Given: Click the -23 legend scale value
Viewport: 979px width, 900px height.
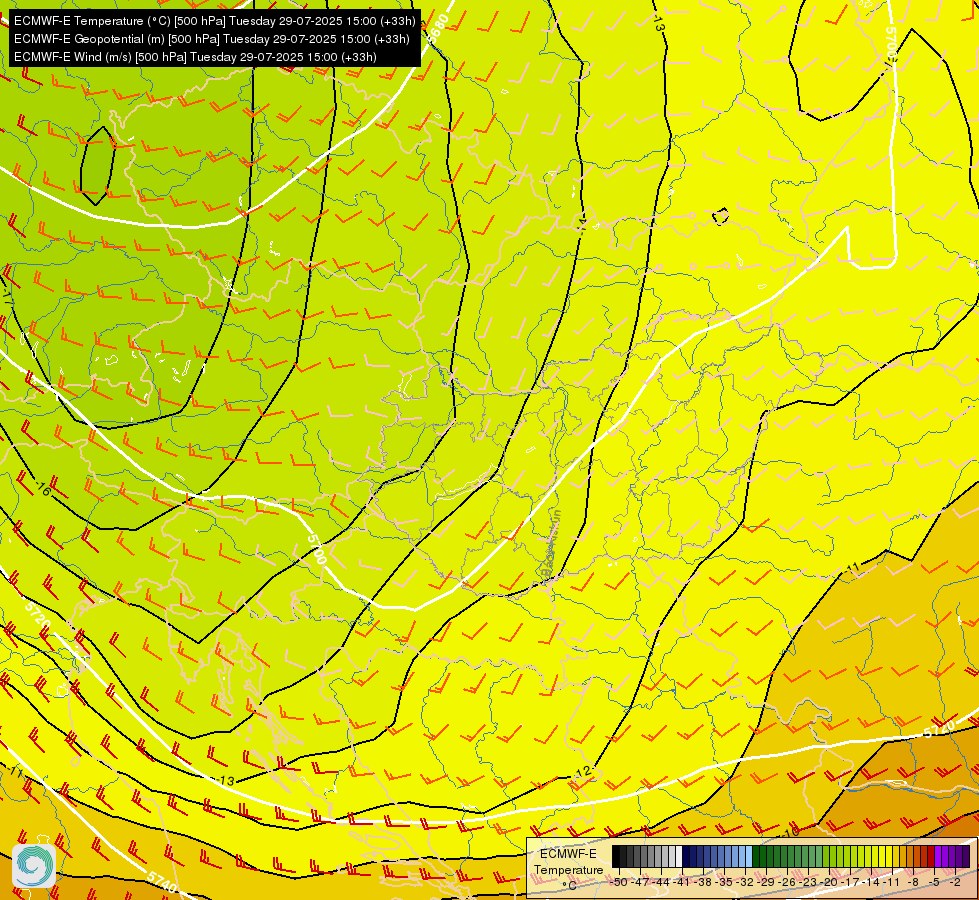Looking at the screenshot, I should pyautogui.click(x=808, y=883).
